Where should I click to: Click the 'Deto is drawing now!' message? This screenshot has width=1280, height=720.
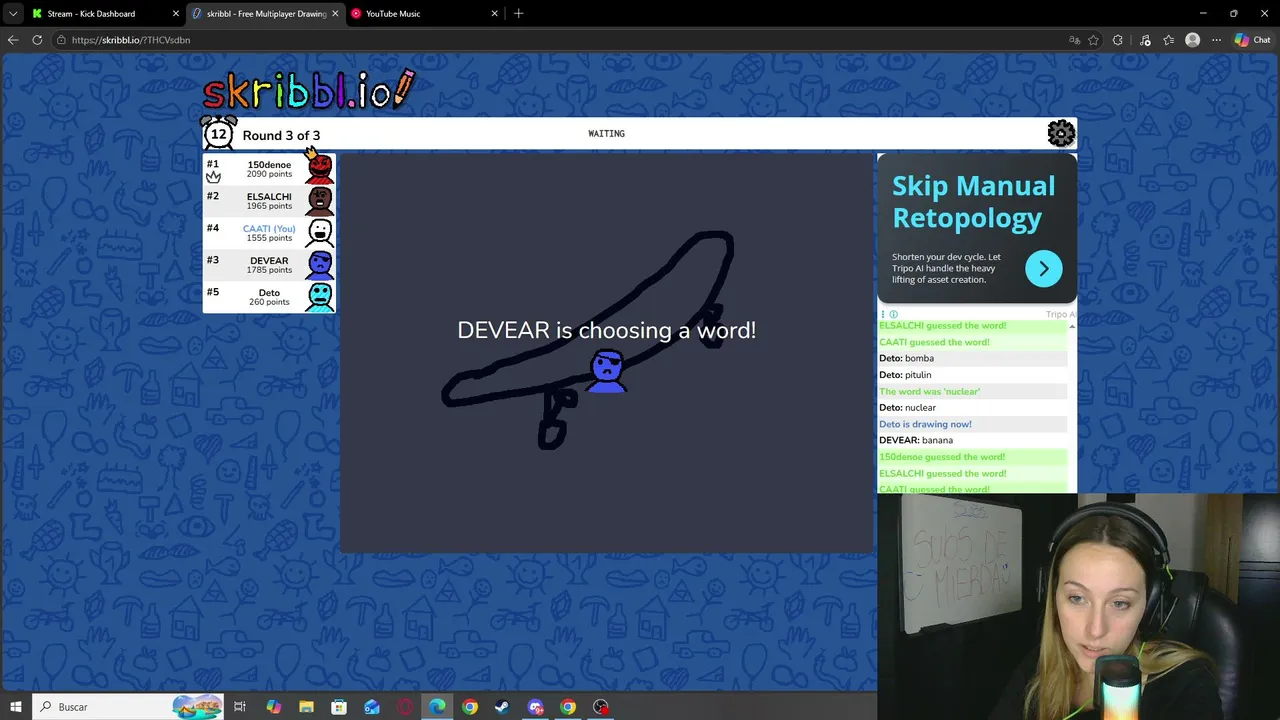pos(925,424)
